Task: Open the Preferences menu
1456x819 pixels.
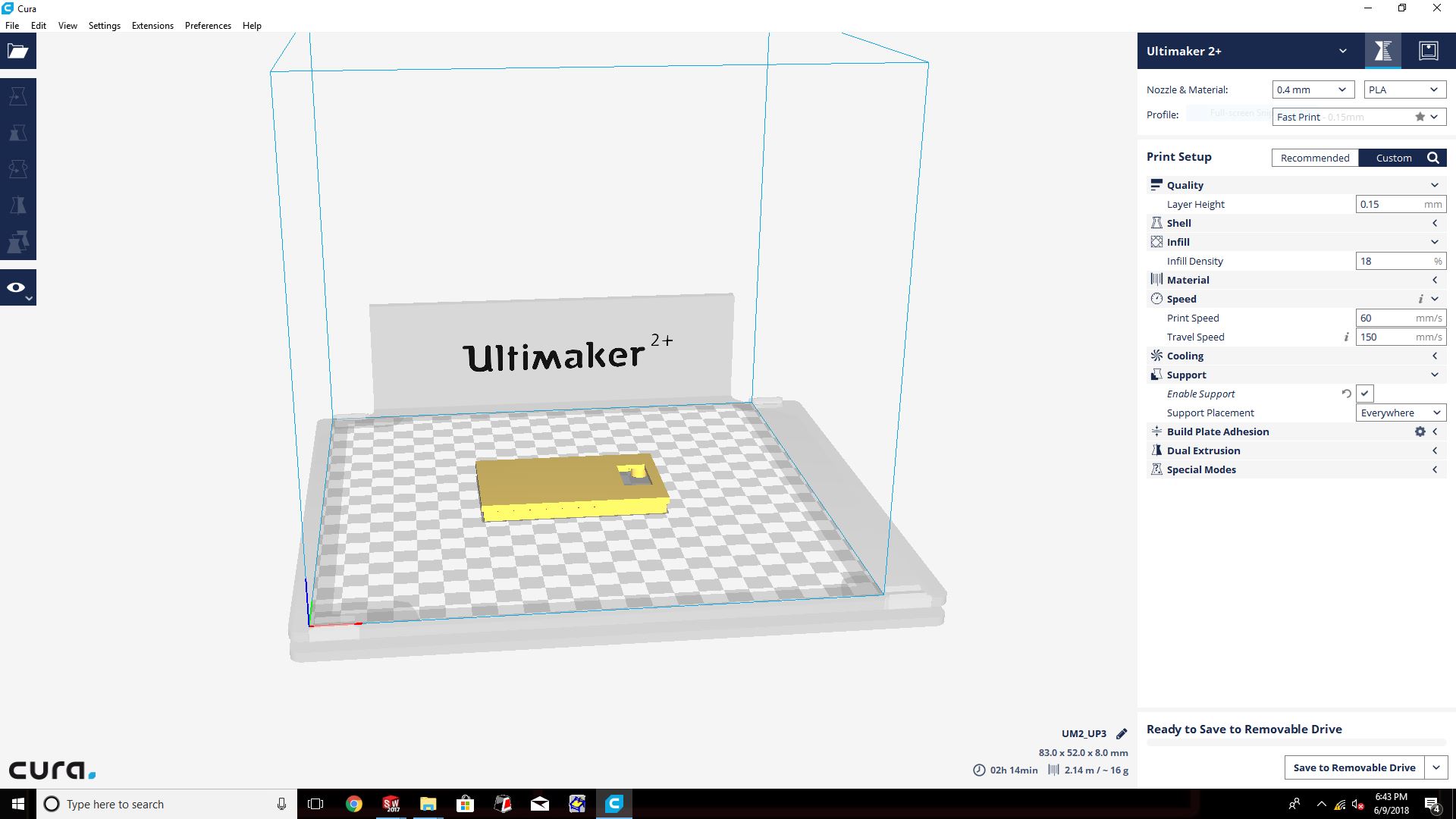Action: coord(208,25)
